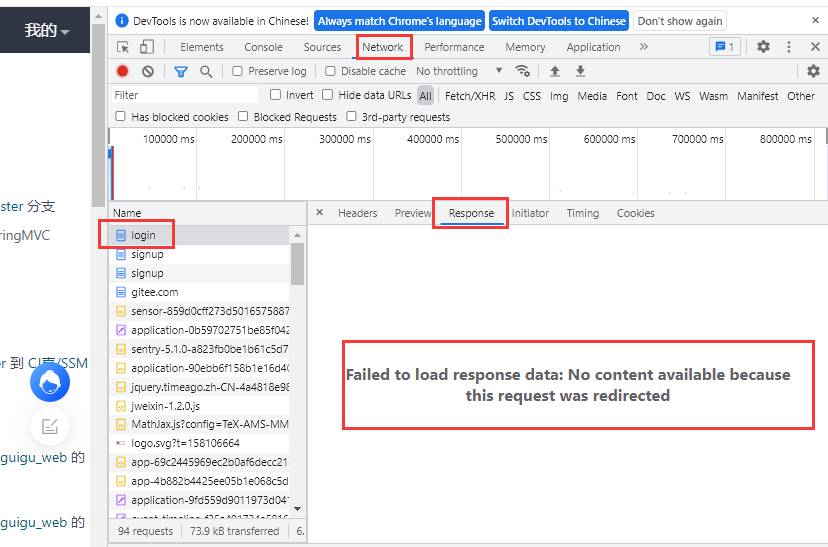Screen dimensions: 828x547
Task: Open the Console tab
Action: click(263, 47)
